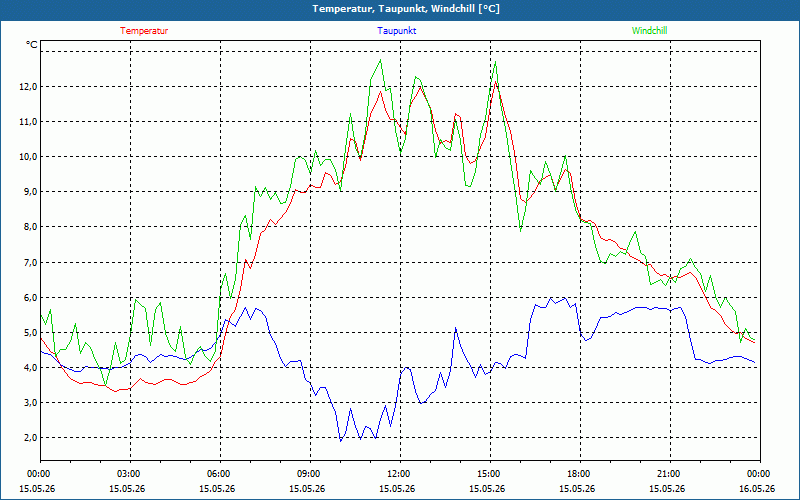Click the 21:00 time label on the x-axis
This screenshot has width=800, height=500.
coord(670,474)
